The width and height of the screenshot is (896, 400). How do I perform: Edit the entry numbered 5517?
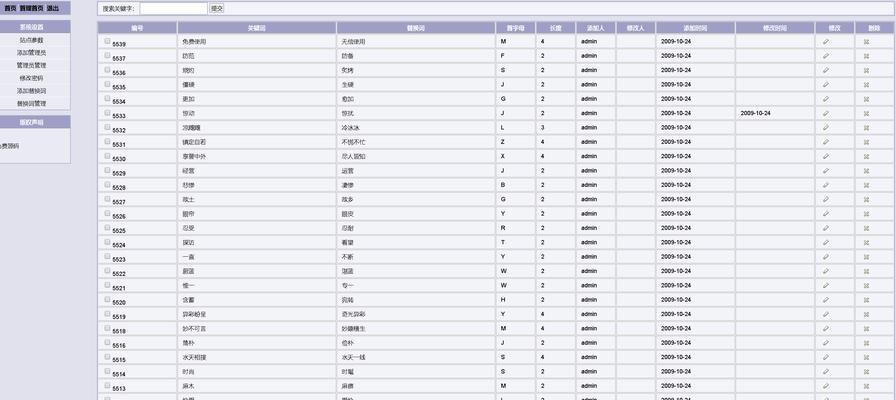[x=826, y=344]
